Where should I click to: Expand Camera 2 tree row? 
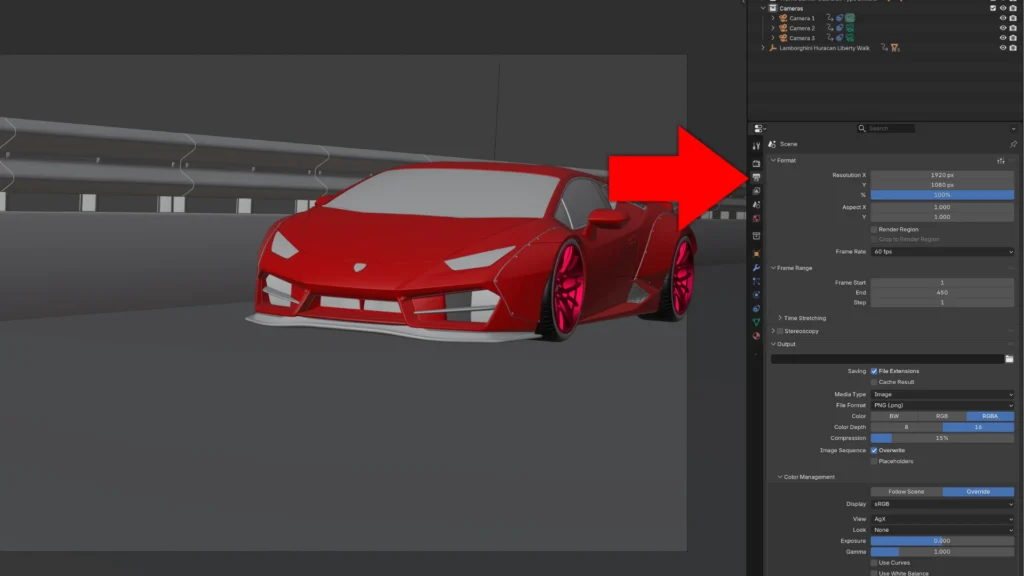[773, 28]
